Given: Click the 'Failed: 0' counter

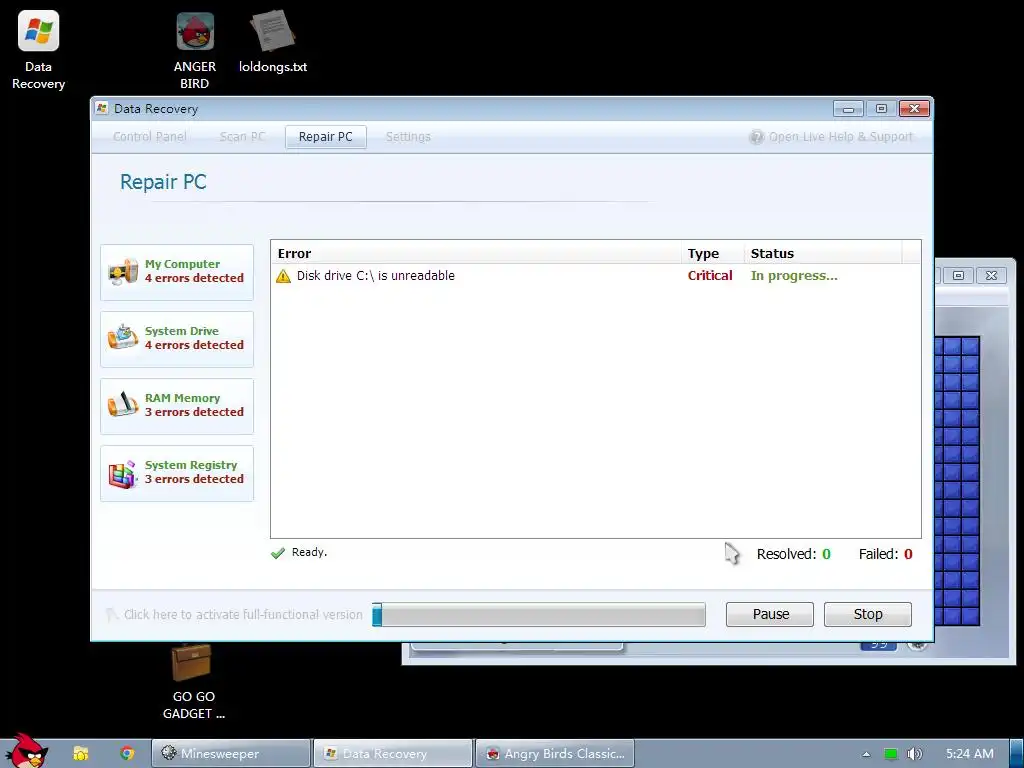Looking at the screenshot, I should (x=886, y=554).
